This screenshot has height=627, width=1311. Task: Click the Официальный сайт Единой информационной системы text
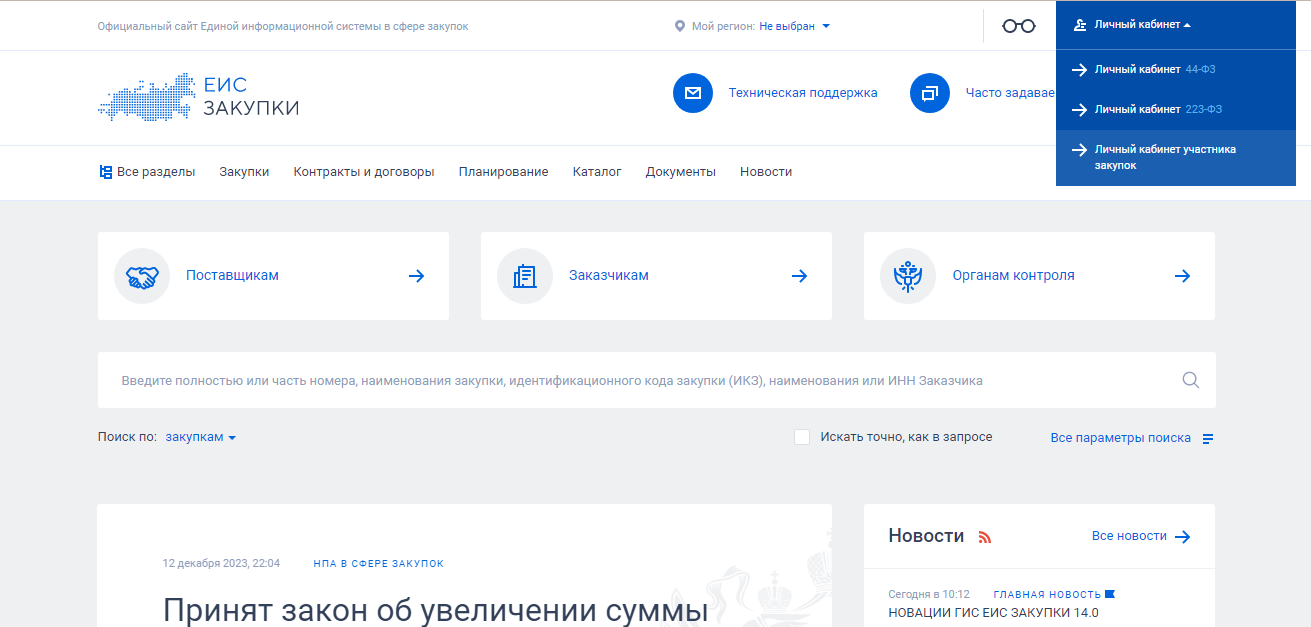click(283, 26)
